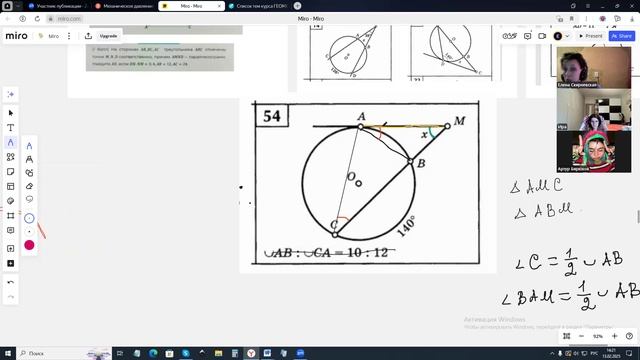Select the cursor arrow tool
The height and width of the screenshot is (360, 640).
tap(11, 113)
